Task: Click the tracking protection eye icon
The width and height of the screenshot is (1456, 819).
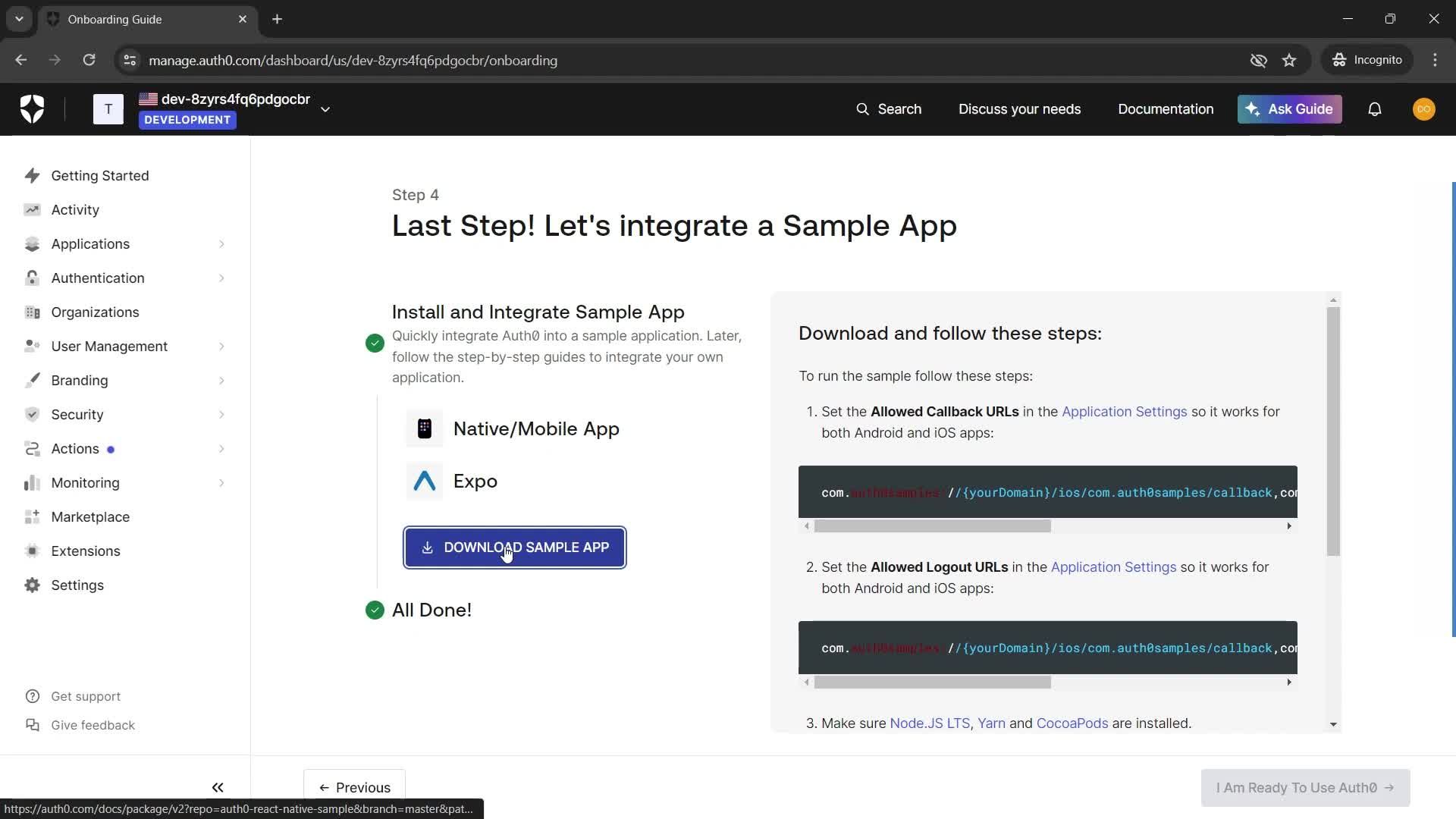Action: 1258,60
